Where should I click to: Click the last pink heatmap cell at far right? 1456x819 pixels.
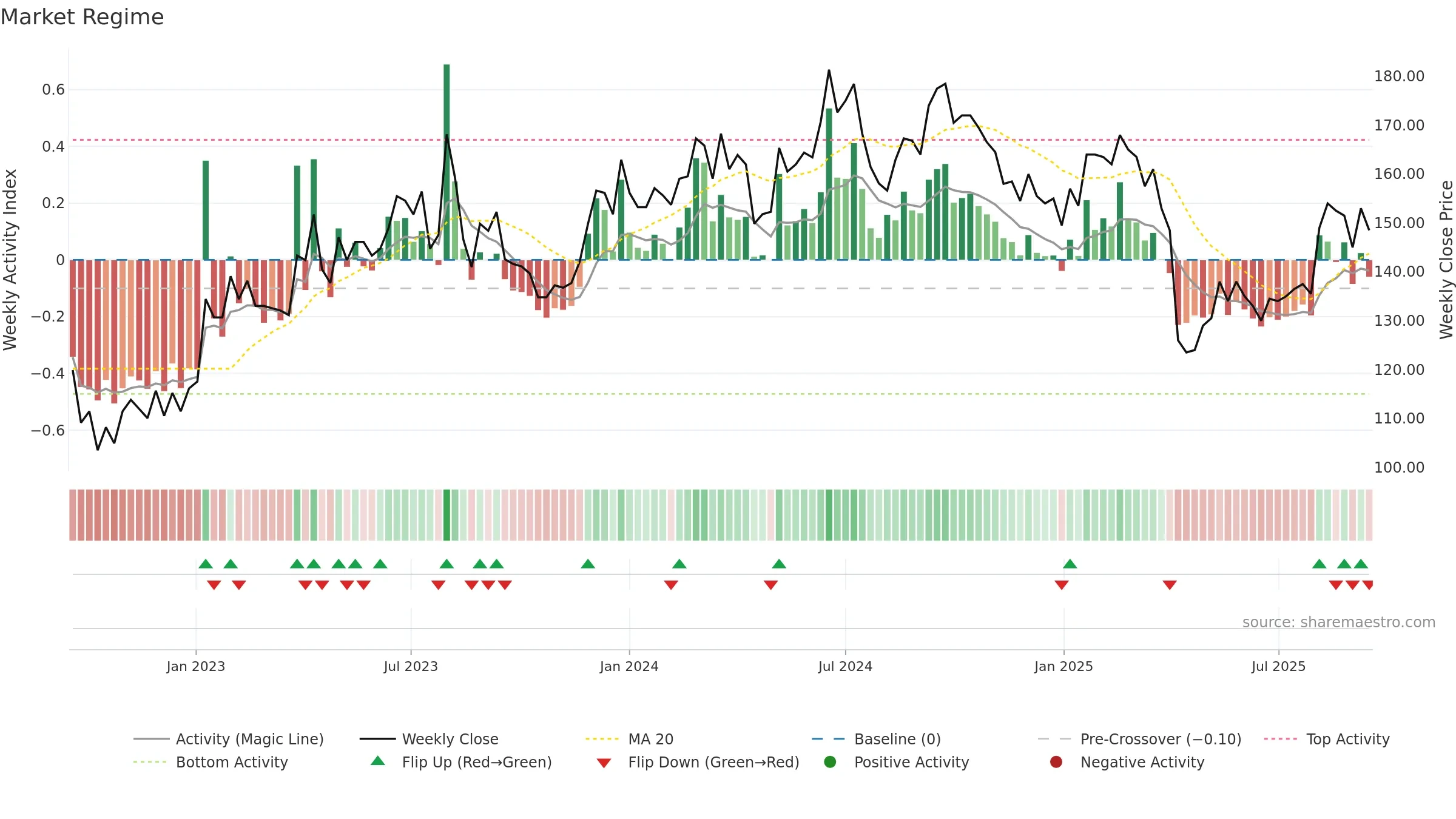pyautogui.click(x=1369, y=515)
